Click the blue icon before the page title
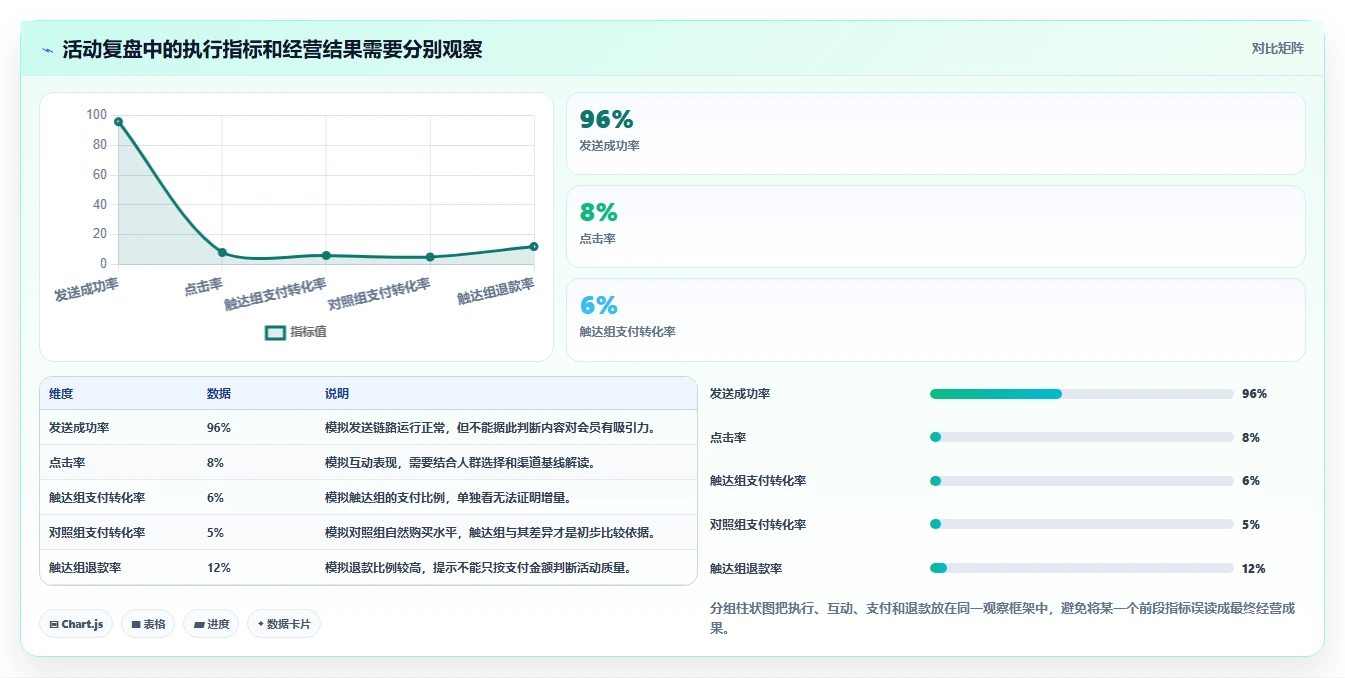This screenshot has width=1345, height=678. (x=48, y=50)
